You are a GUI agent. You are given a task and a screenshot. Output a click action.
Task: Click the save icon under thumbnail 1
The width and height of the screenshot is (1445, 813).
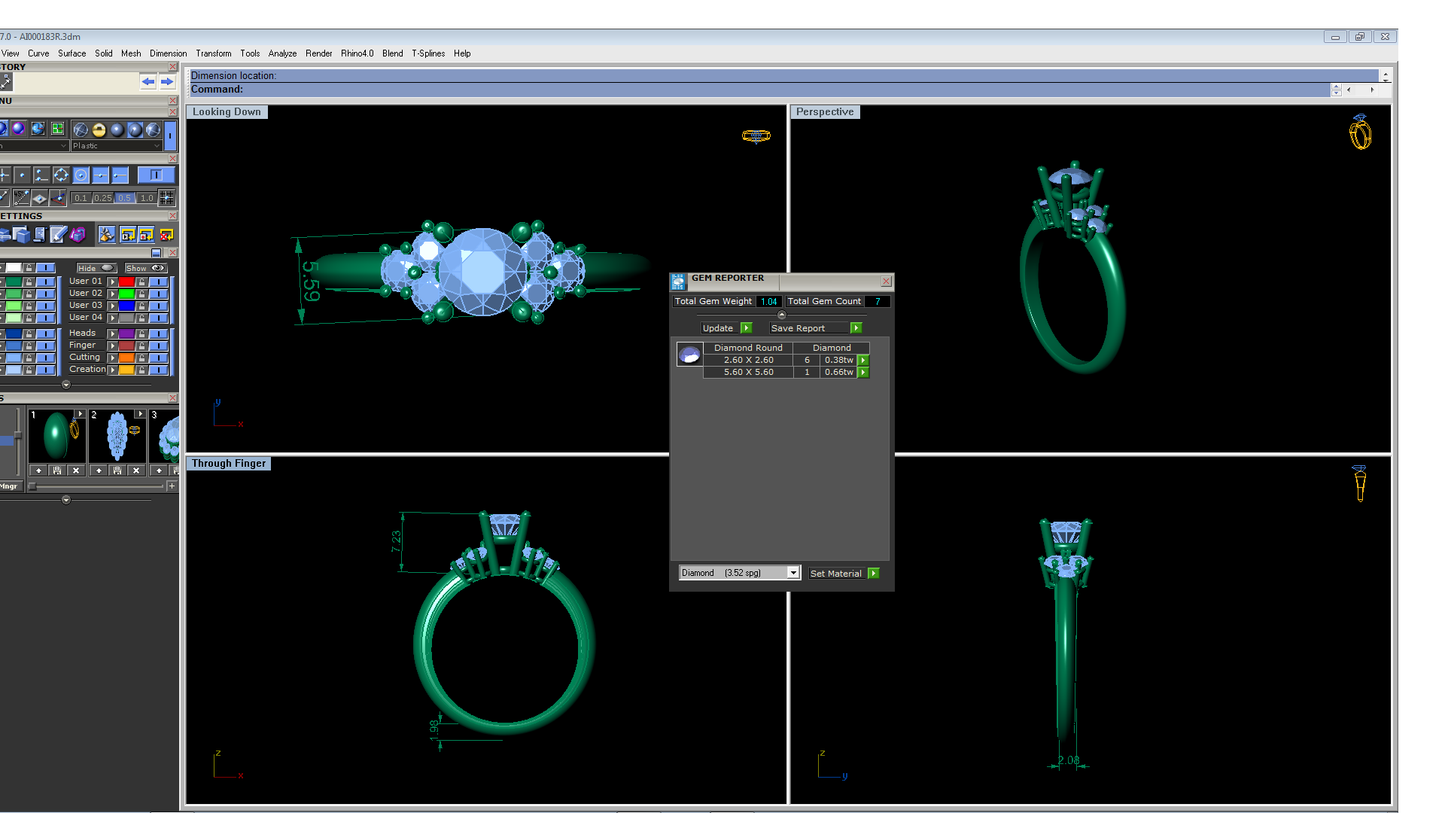[57, 470]
